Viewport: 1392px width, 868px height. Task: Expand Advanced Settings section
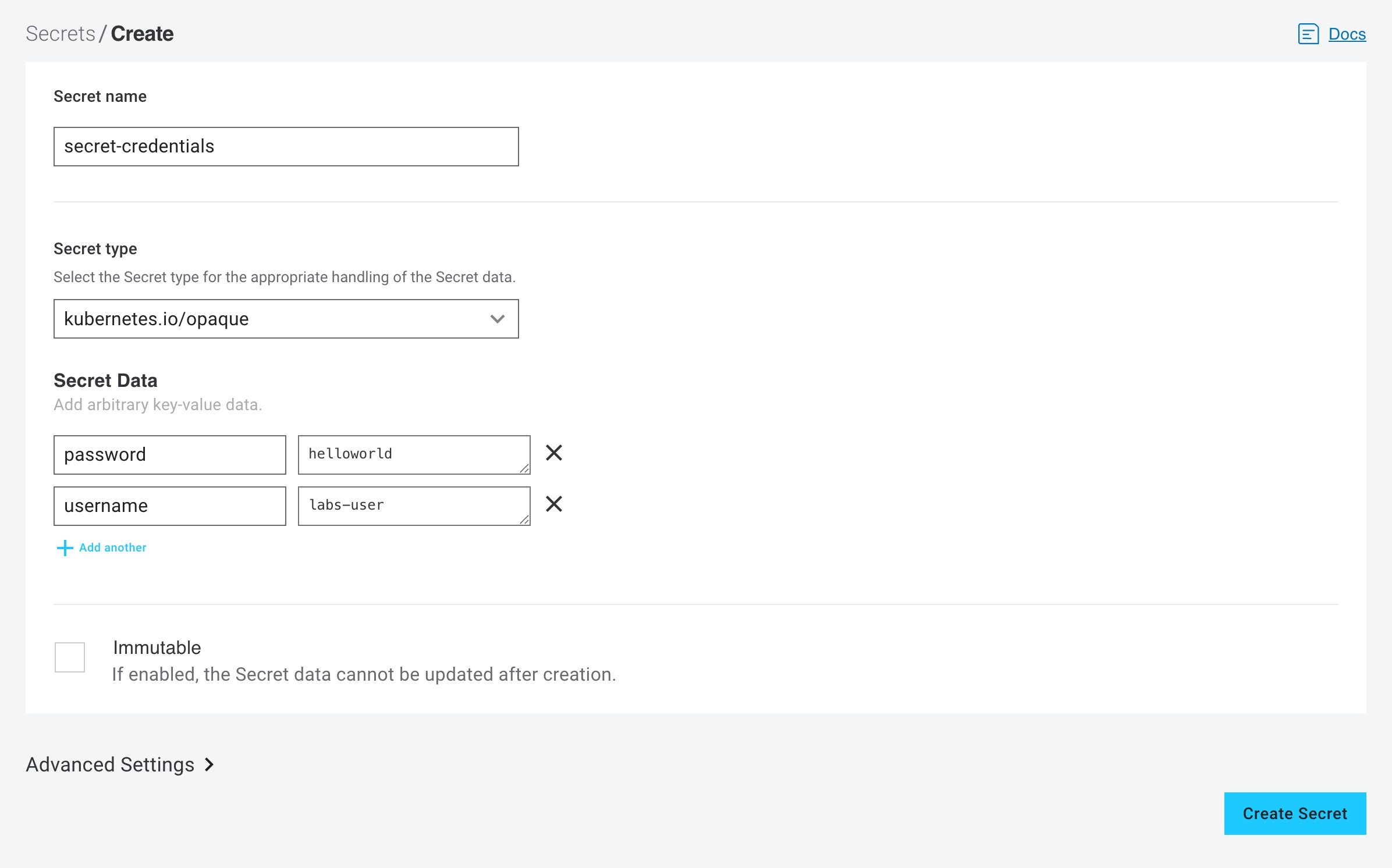point(110,764)
